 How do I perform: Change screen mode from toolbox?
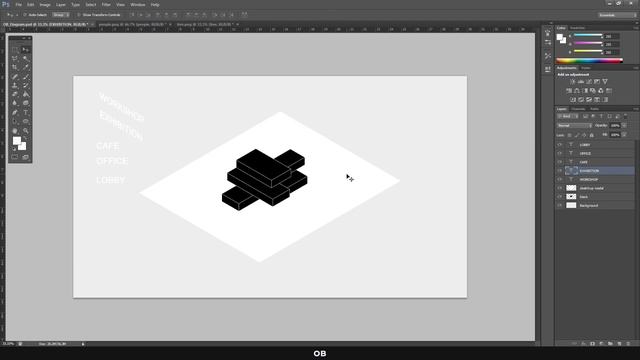click(x=26, y=157)
